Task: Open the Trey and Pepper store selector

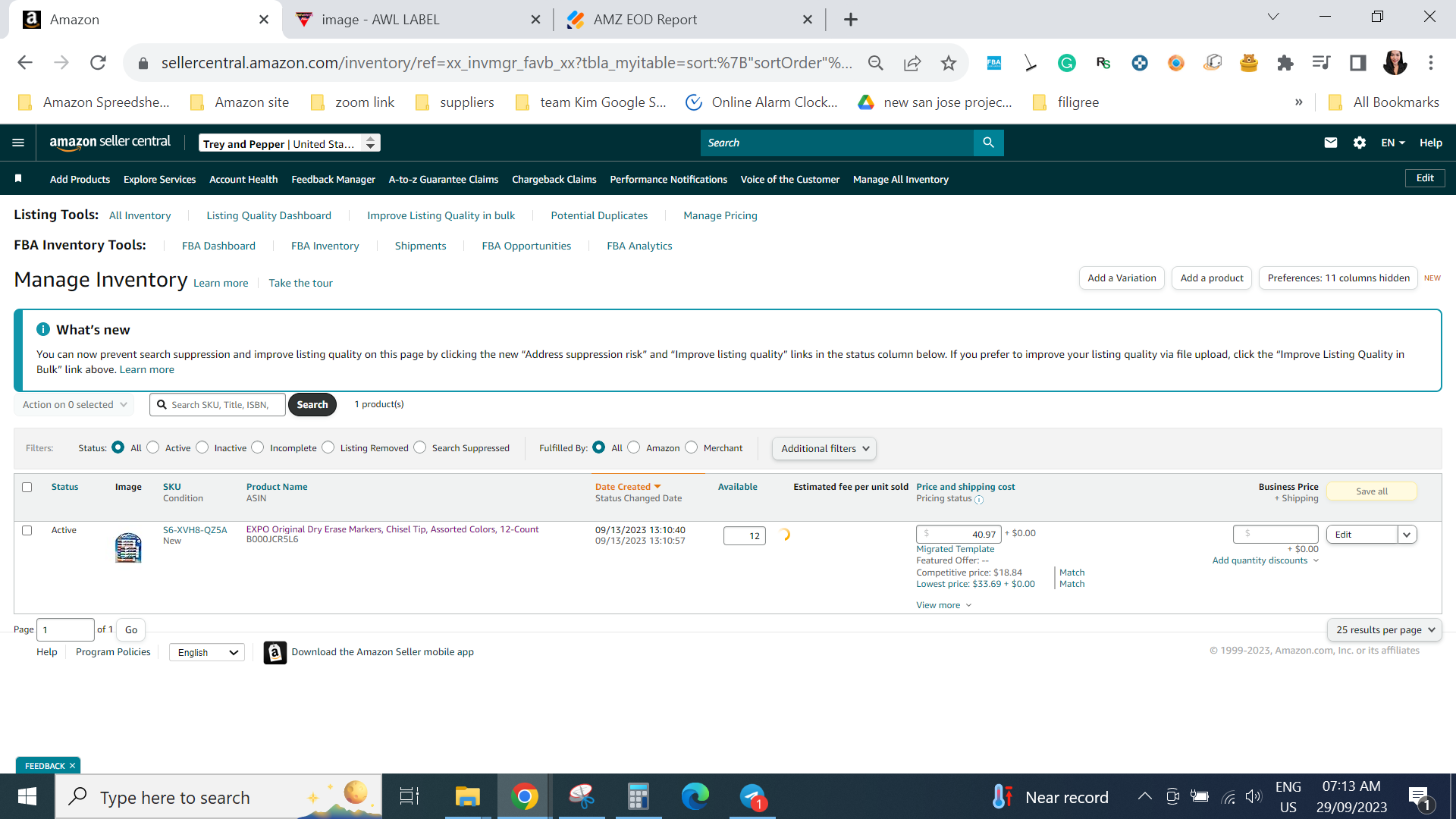Action: click(x=289, y=143)
